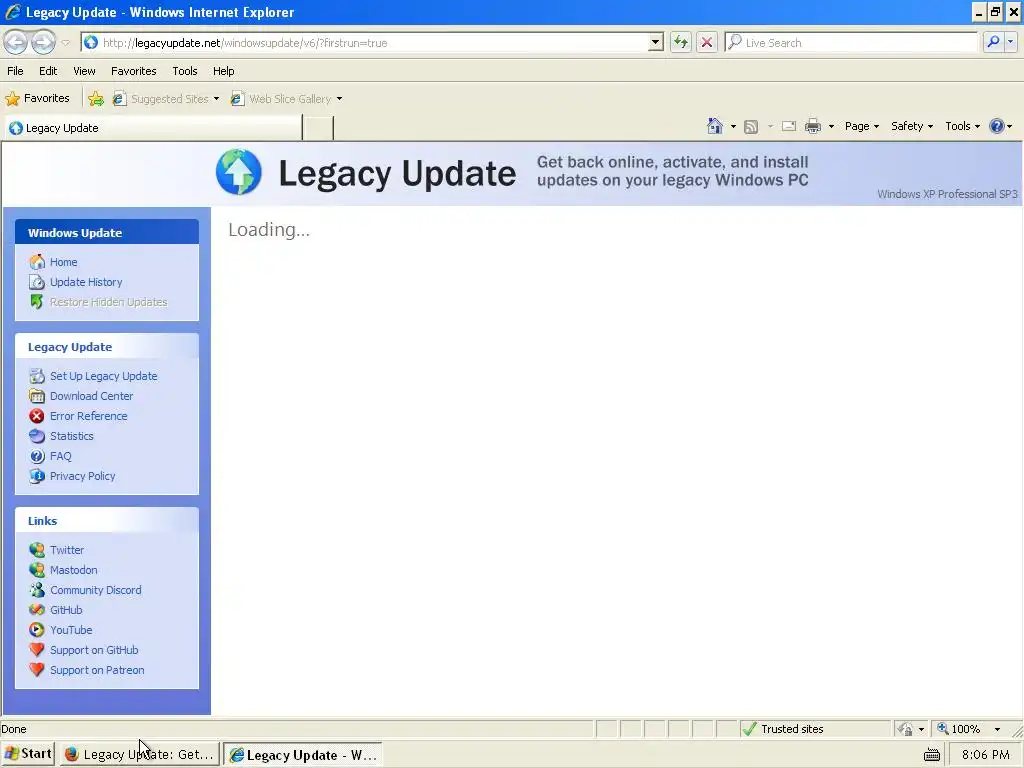Open the Restore Hidden Updates link
1024x768 pixels.
(x=108, y=302)
